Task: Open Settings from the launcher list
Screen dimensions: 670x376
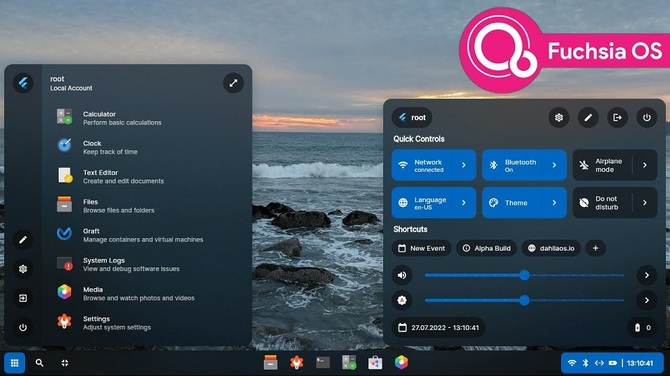Action: point(147,323)
